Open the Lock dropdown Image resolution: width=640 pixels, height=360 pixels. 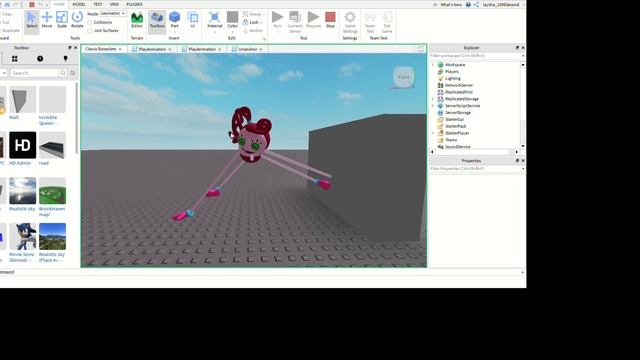point(252,22)
